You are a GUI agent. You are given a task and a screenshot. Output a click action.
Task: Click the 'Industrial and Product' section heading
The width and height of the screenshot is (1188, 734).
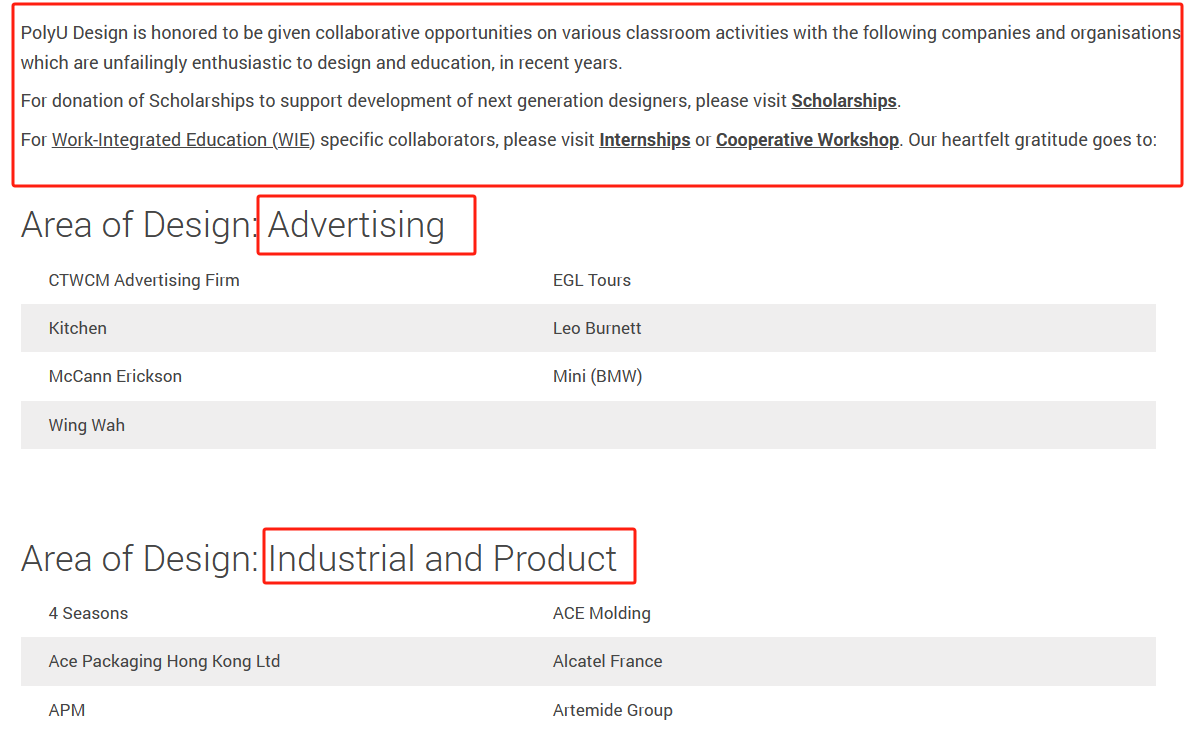442,559
